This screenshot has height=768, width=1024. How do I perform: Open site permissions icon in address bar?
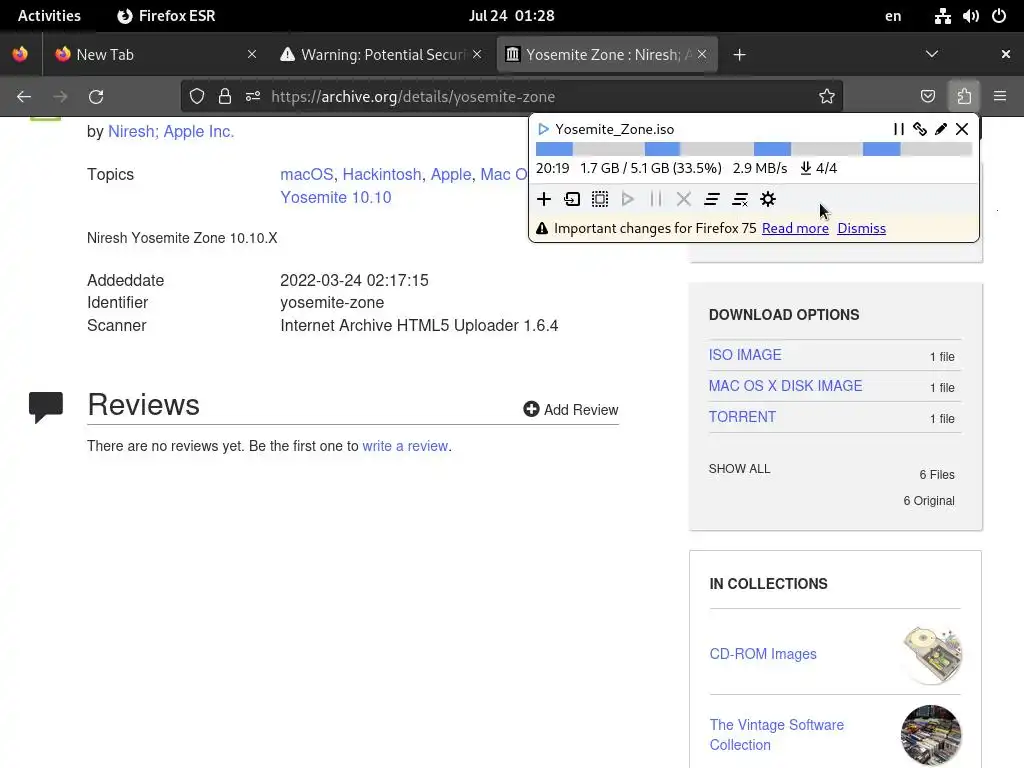pos(253,97)
